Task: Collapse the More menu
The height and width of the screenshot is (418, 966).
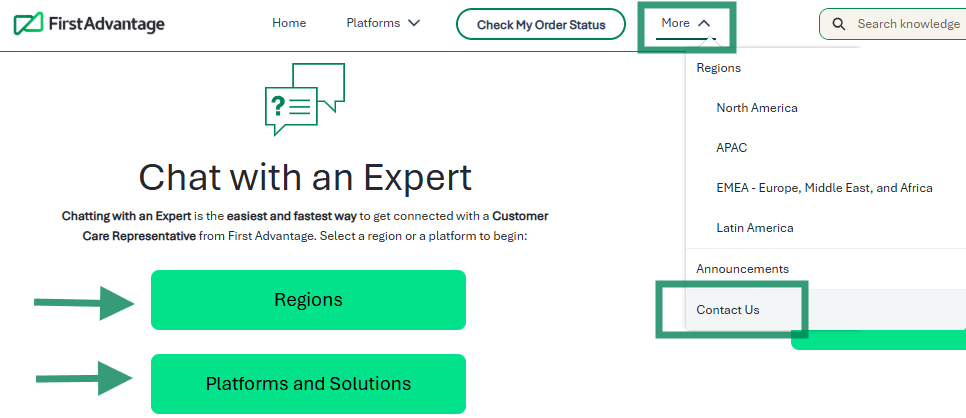Action: (x=686, y=23)
